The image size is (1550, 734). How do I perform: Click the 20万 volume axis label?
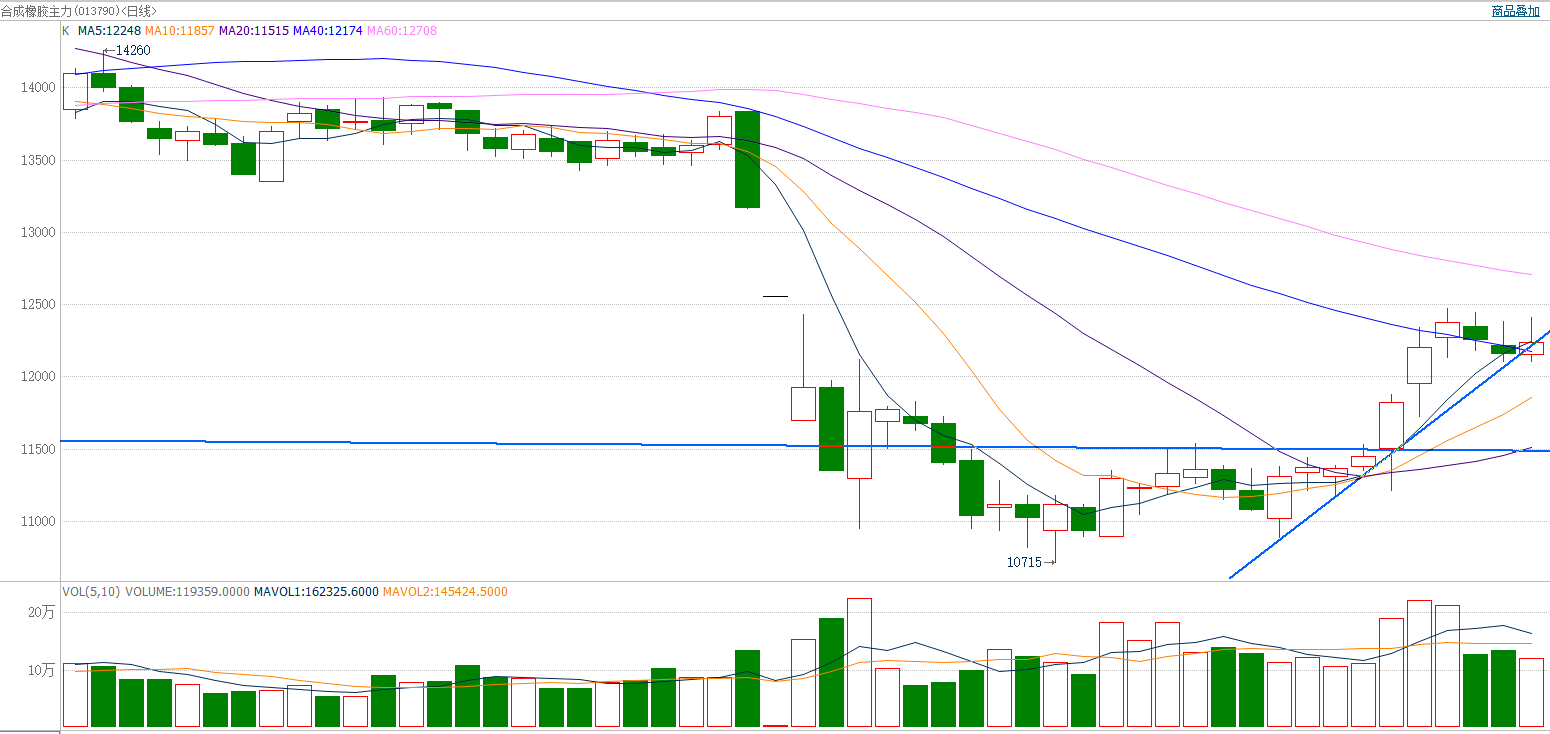click(x=41, y=612)
